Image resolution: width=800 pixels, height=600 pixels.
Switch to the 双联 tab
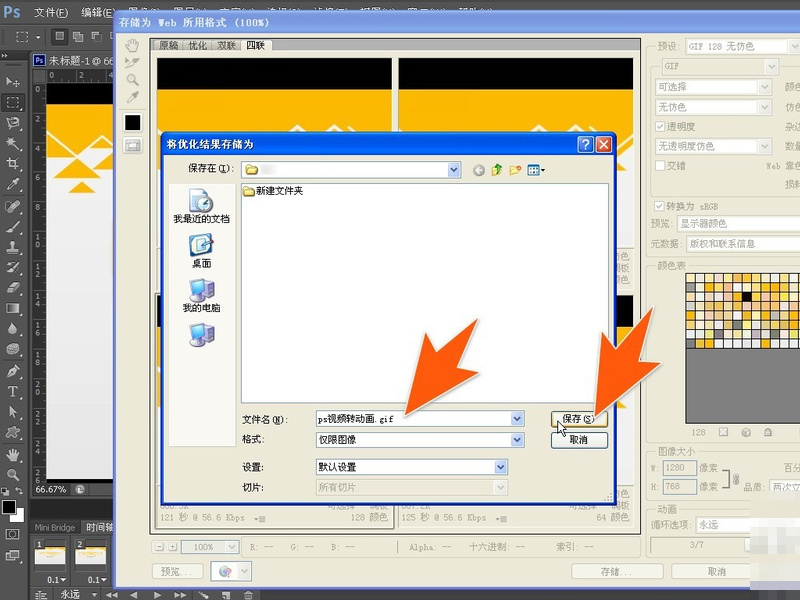(227, 45)
